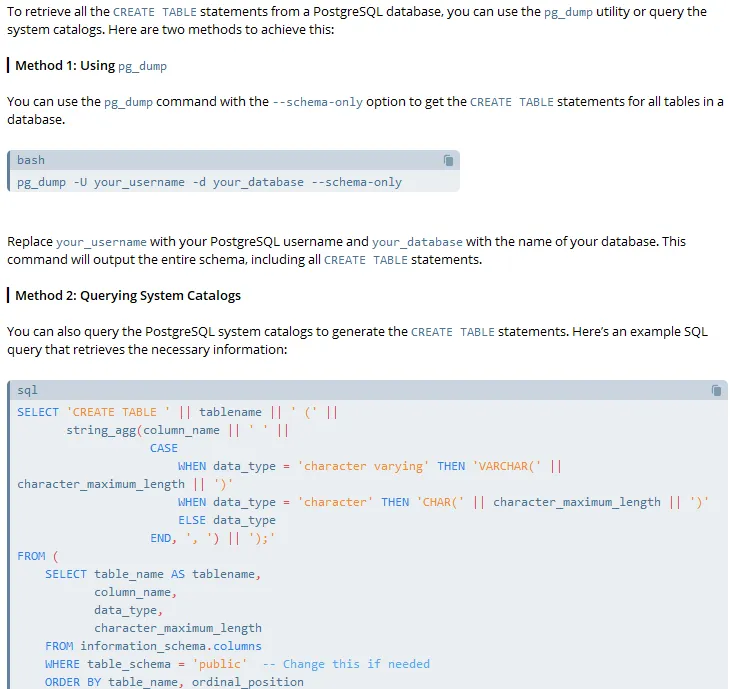Copy the bash code block
Image resolution: width=730 pixels, height=689 pixels.
coord(449,160)
